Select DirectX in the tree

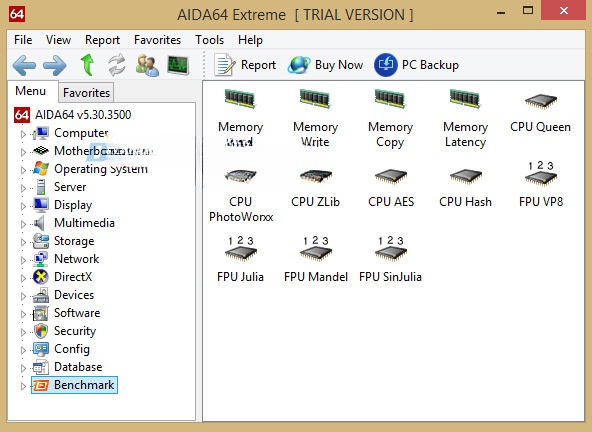coord(73,276)
